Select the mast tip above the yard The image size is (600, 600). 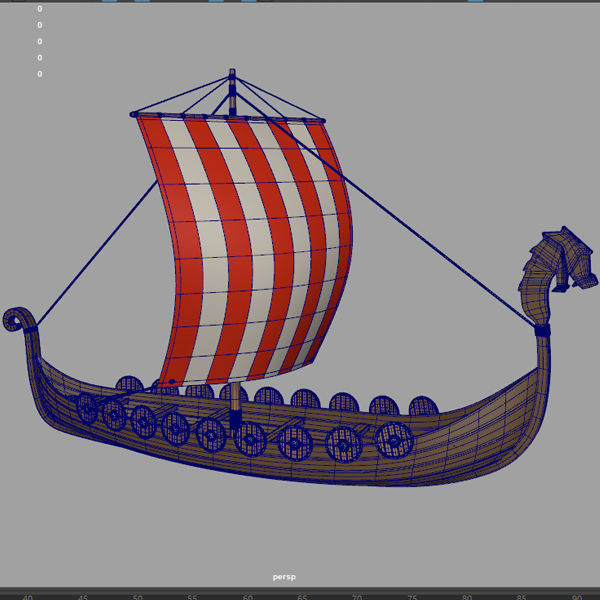[232, 90]
